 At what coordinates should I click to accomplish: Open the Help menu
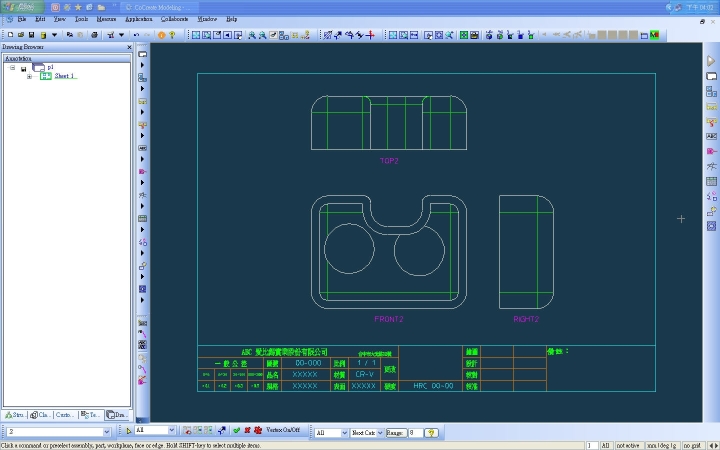pos(231,19)
